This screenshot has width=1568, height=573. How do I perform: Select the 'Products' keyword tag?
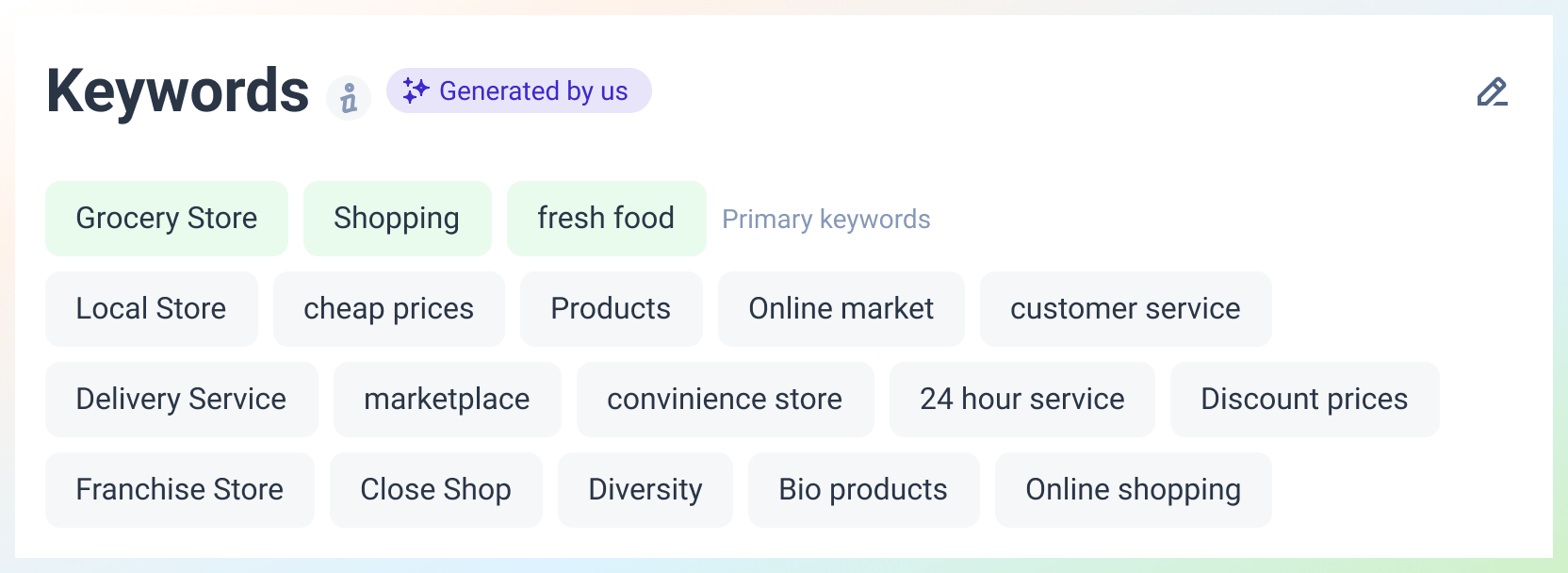click(611, 309)
